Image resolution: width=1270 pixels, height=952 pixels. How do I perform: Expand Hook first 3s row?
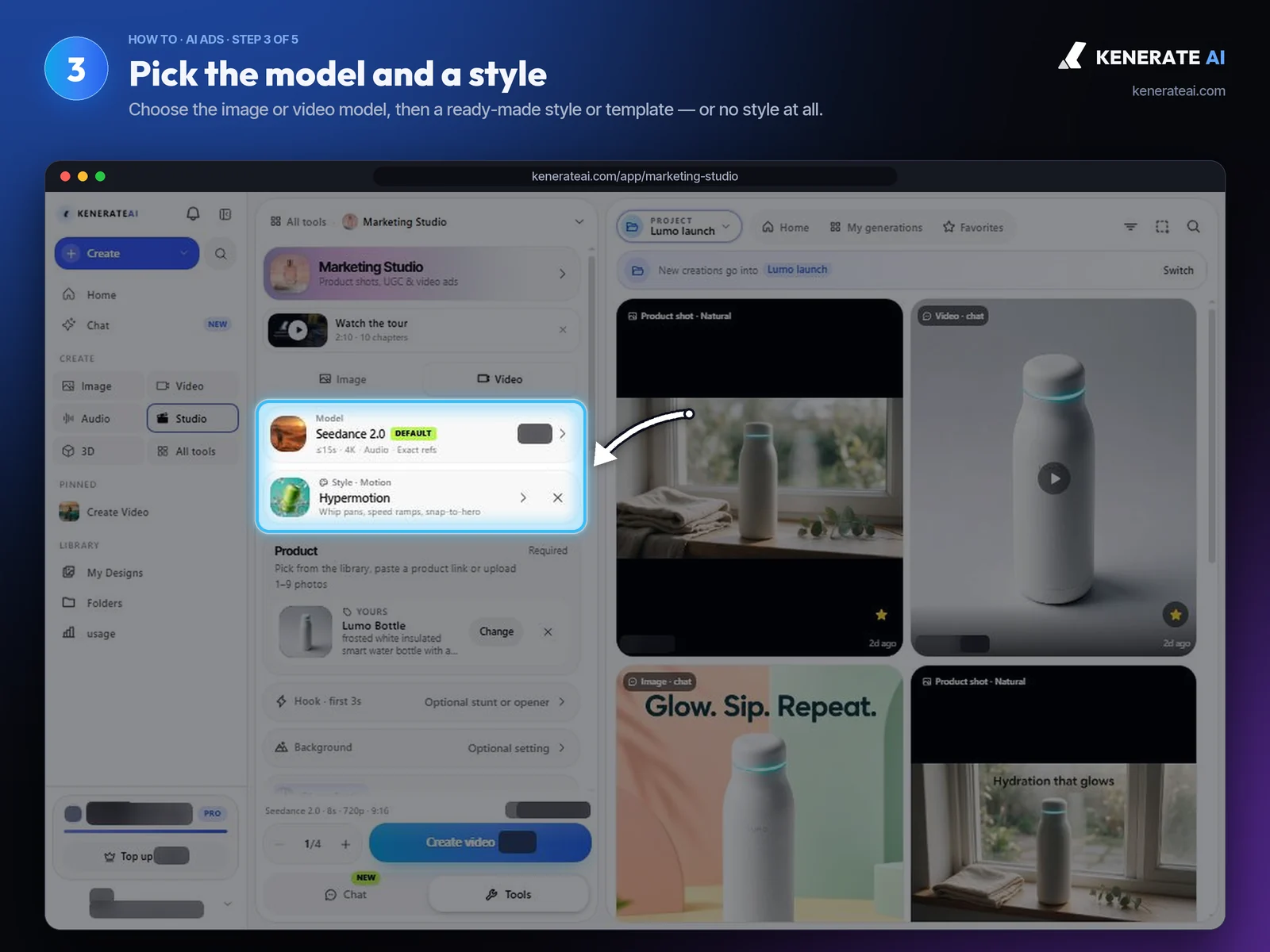(x=421, y=702)
